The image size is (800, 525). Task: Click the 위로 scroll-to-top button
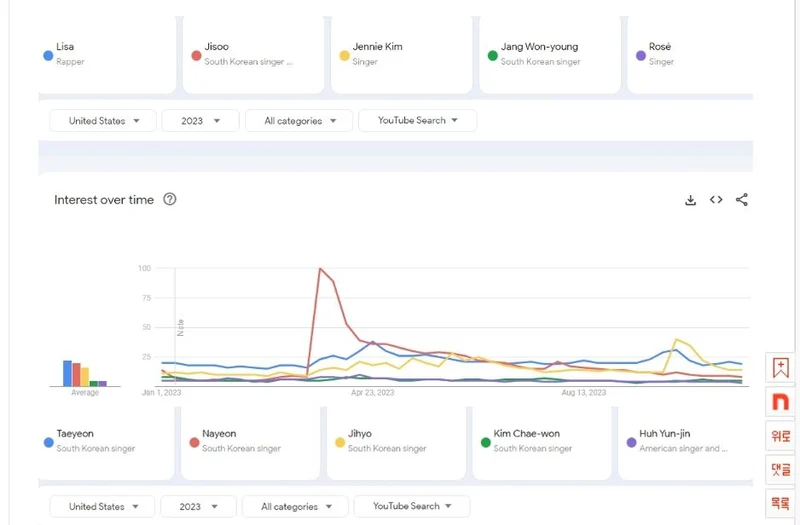780,436
